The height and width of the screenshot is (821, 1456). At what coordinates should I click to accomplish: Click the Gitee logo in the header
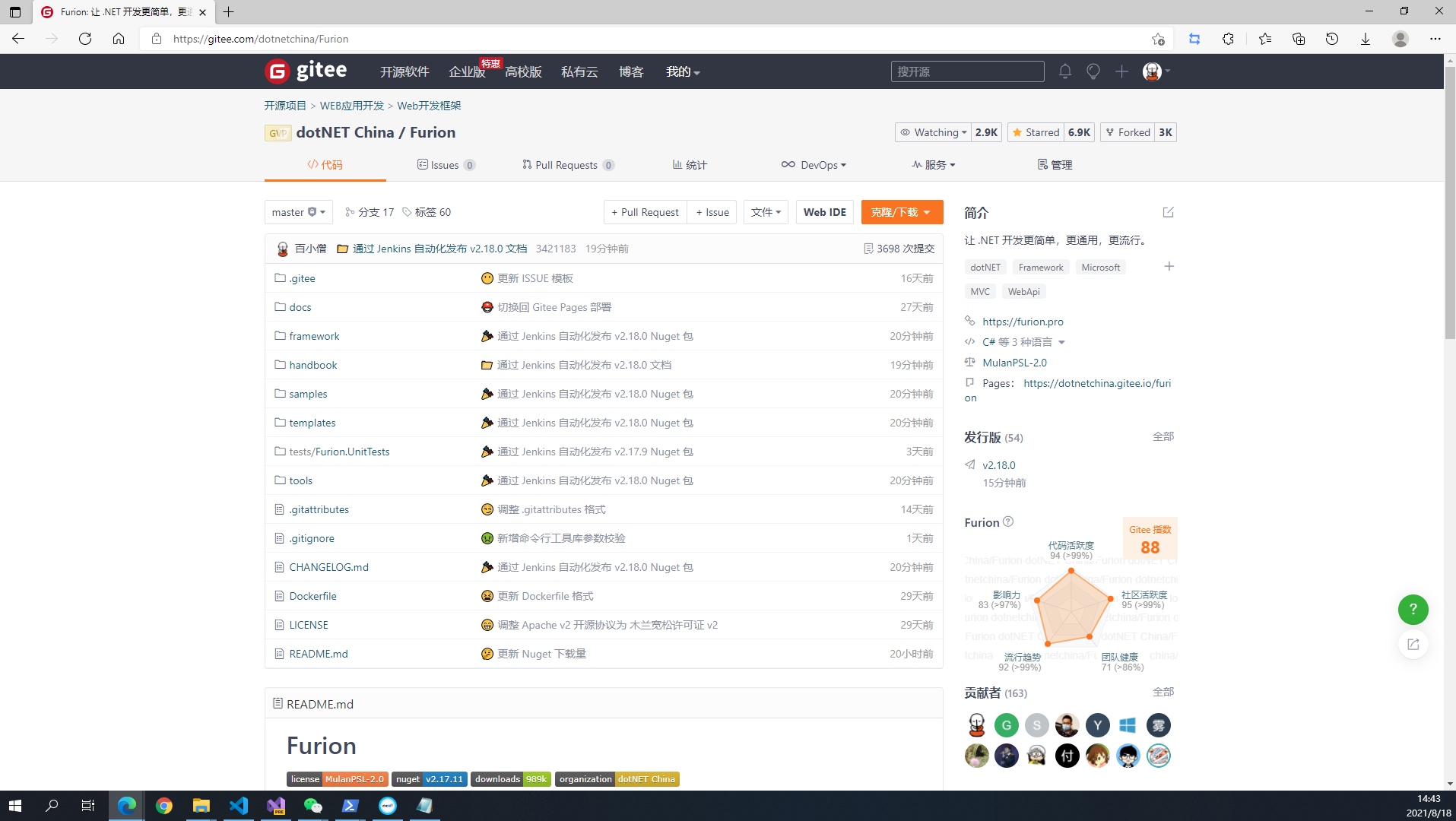(306, 71)
